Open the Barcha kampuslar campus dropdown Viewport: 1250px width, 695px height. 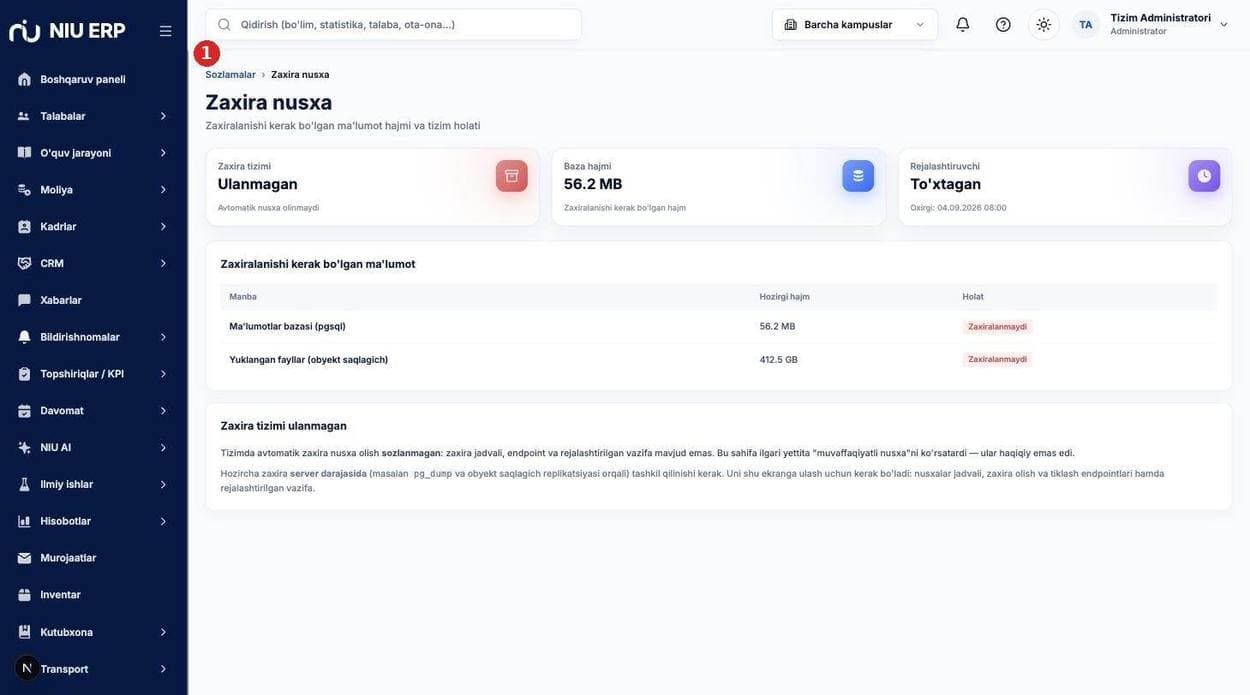pyautogui.click(x=855, y=24)
